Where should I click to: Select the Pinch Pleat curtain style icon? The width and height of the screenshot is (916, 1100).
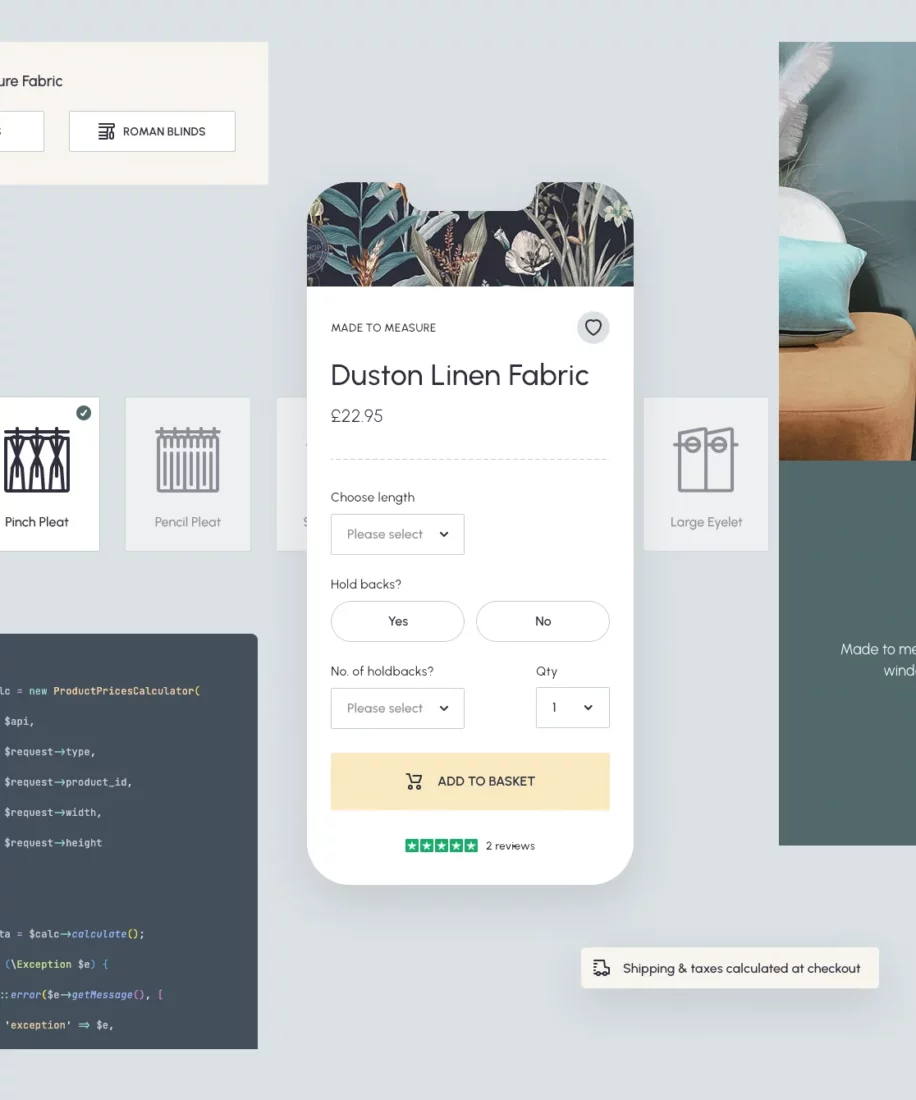pos(38,460)
